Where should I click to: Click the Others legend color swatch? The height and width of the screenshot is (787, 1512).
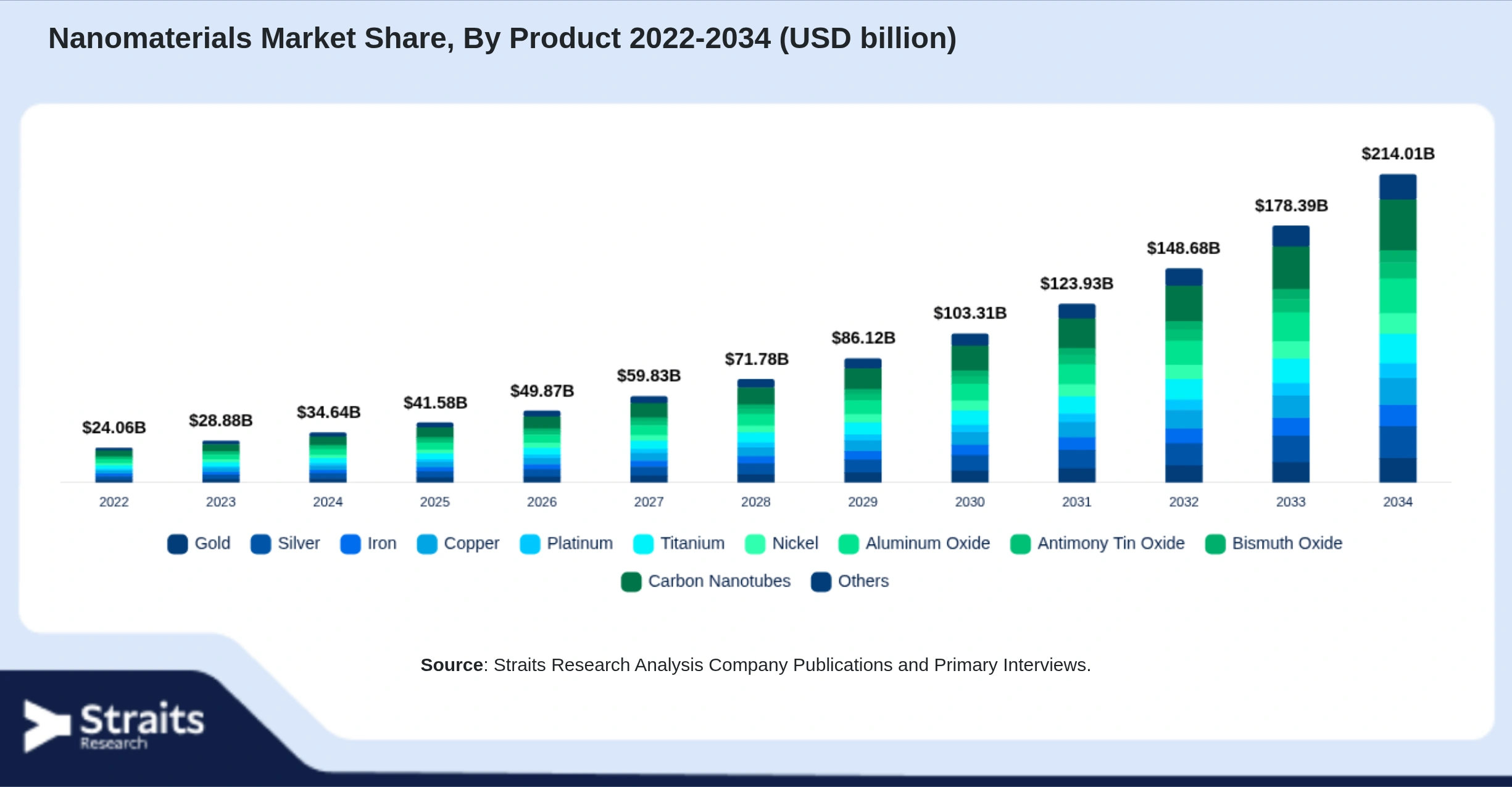pyautogui.click(x=821, y=582)
